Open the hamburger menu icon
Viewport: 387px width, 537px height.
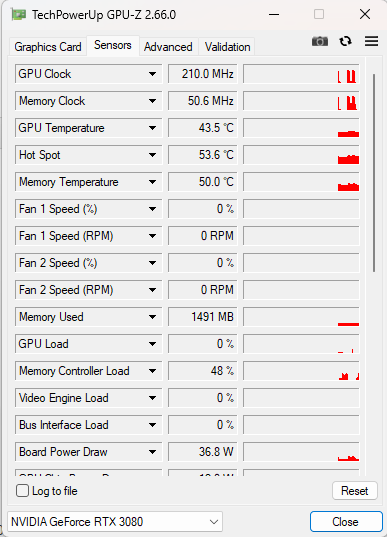(371, 41)
